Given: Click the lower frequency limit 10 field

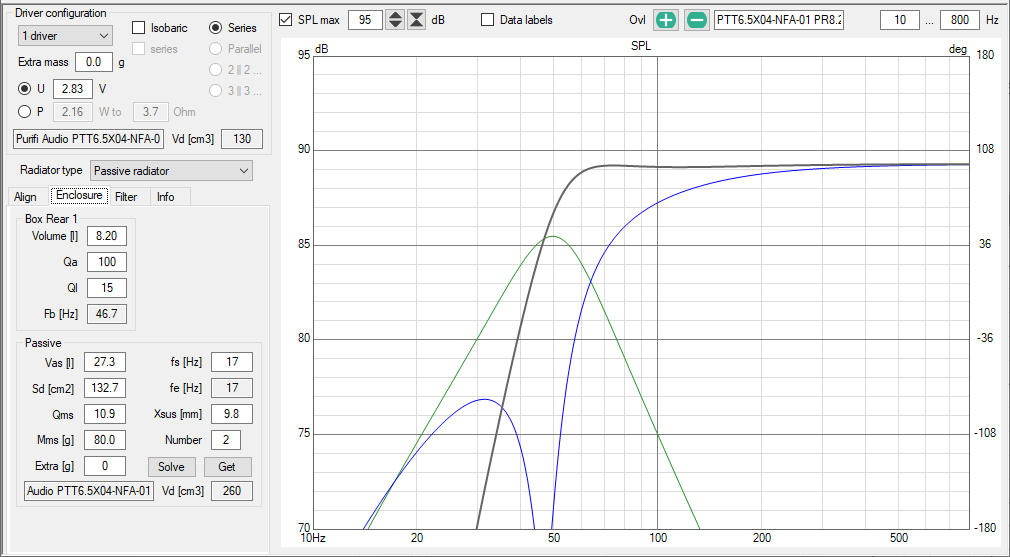Looking at the screenshot, I should pyautogui.click(x=900, y=20).
